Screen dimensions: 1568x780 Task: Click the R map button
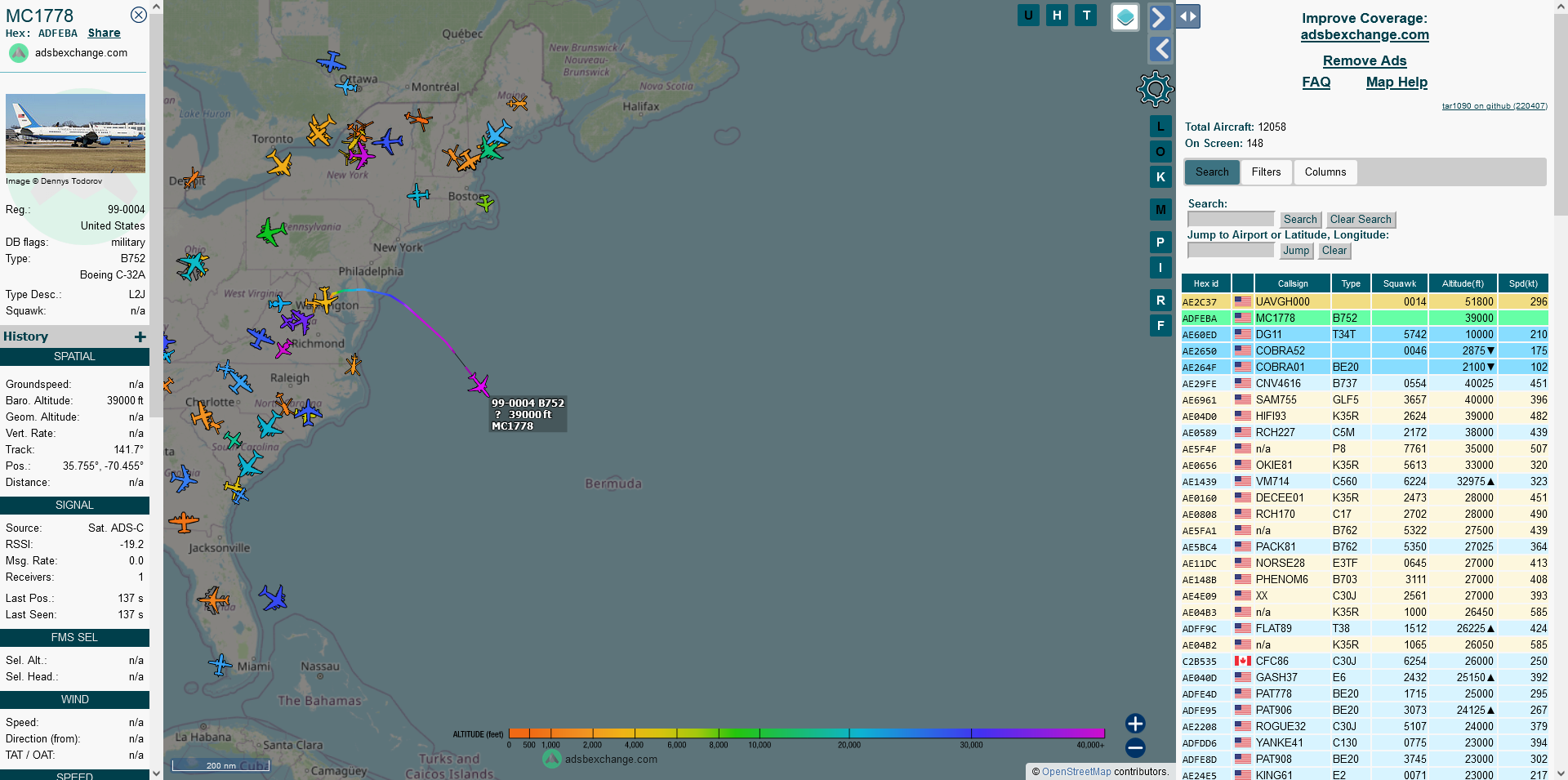click(x=1160, y=301)
